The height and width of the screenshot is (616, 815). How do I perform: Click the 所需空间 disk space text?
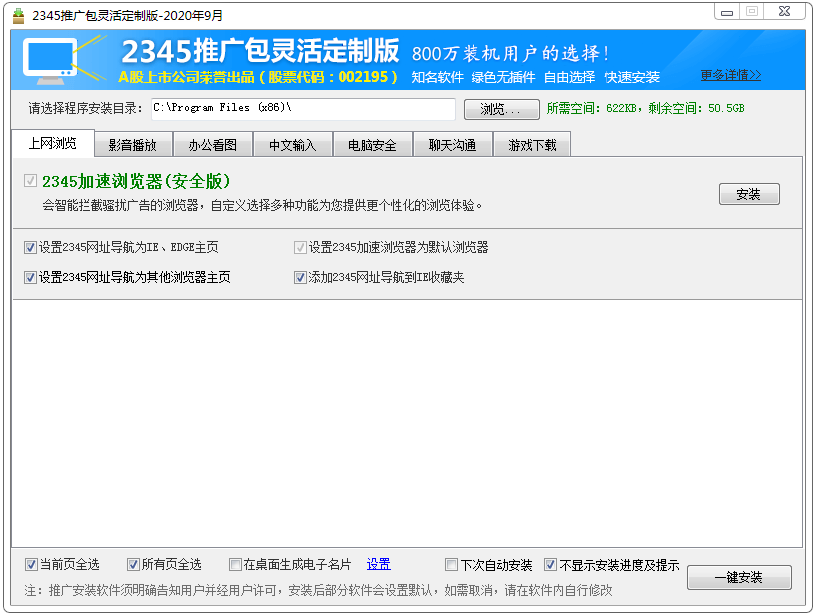(645, 109)
